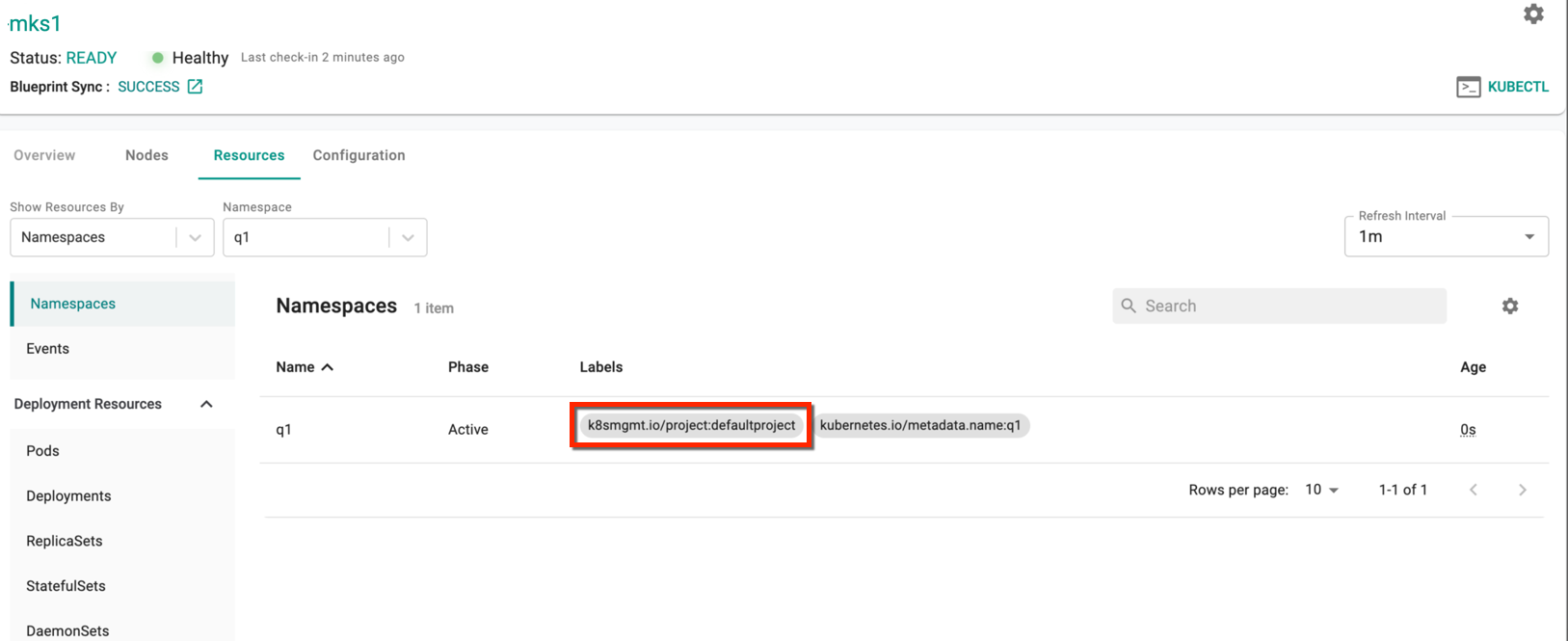Click the SUCCESS blueprint sync link
Image resolution: width=1568 pixels, height=641 pixels.
coord(148,87)
